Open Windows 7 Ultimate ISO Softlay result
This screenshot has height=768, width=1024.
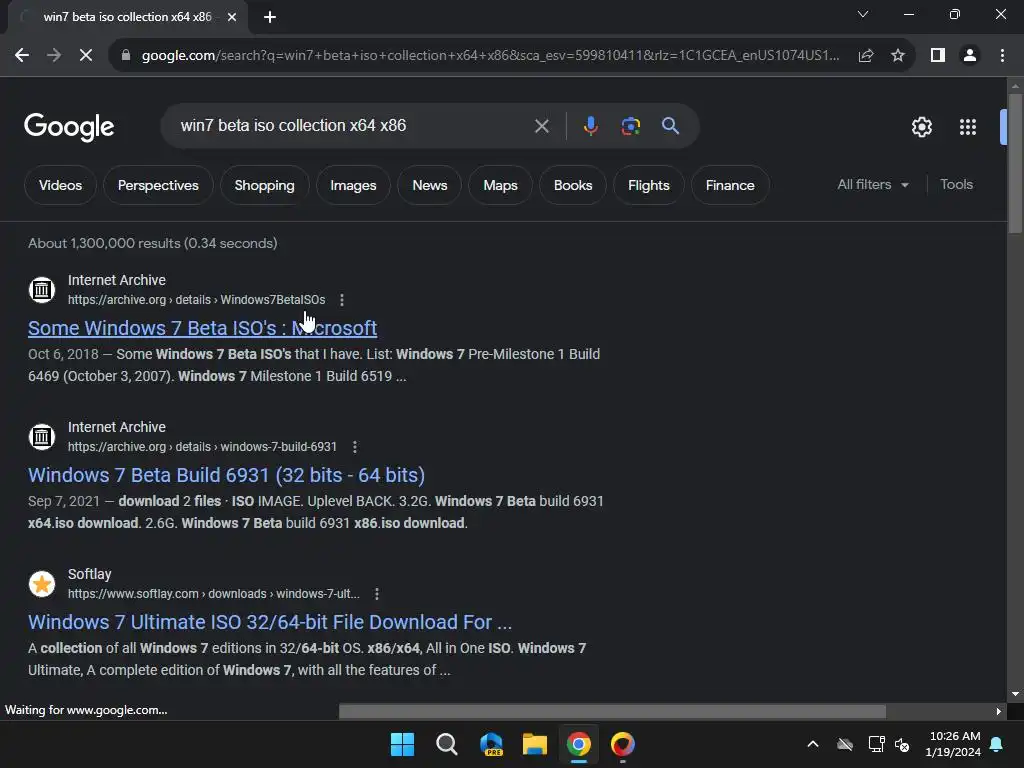270,622
